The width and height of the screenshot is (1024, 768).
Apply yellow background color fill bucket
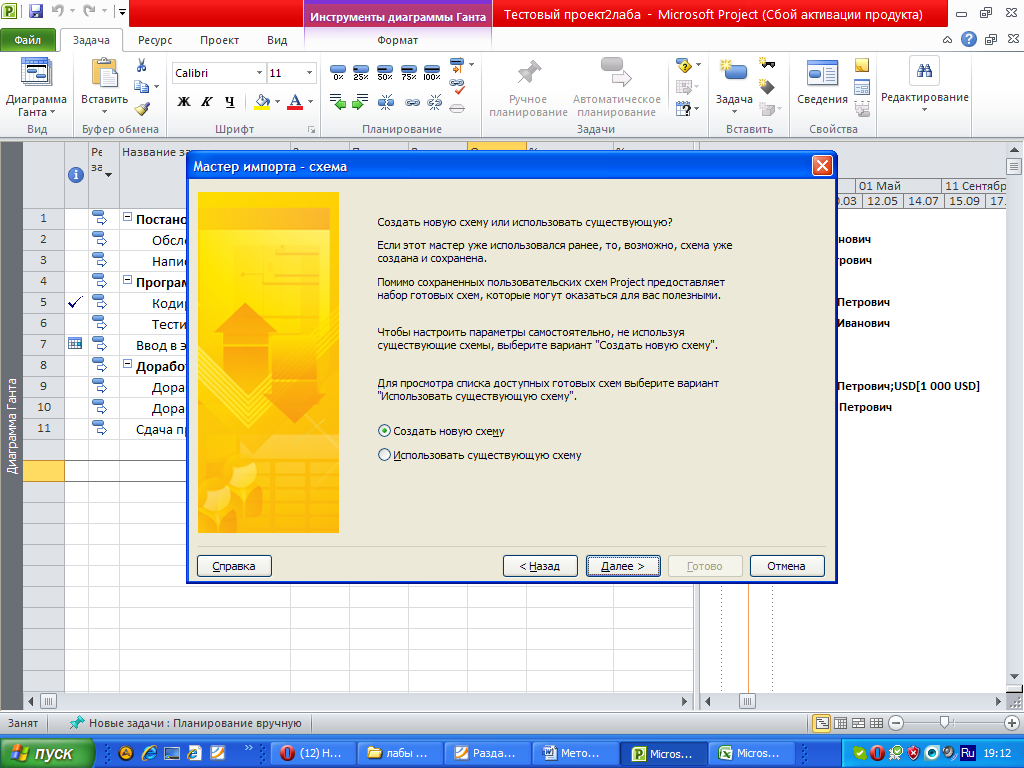(262, 102)
